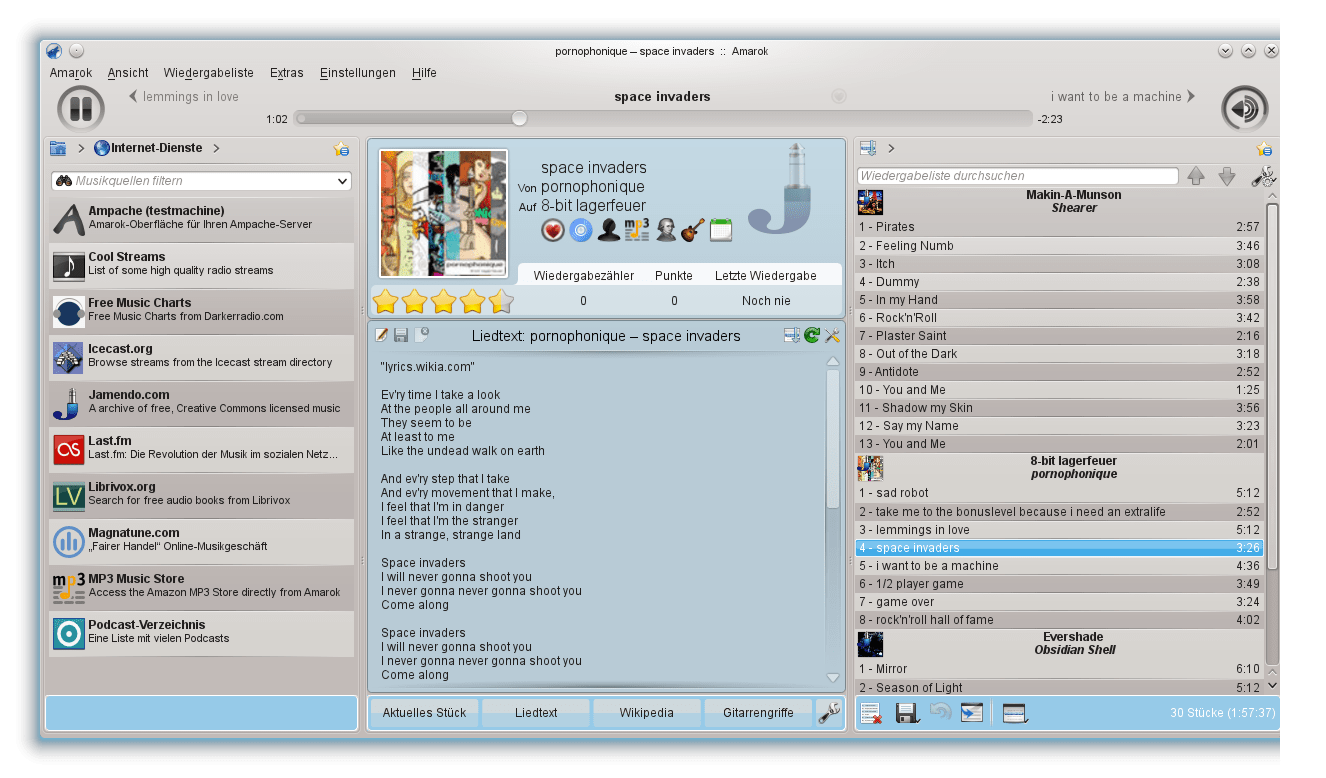Open the Cool Streams service

[x=203, y=265]
